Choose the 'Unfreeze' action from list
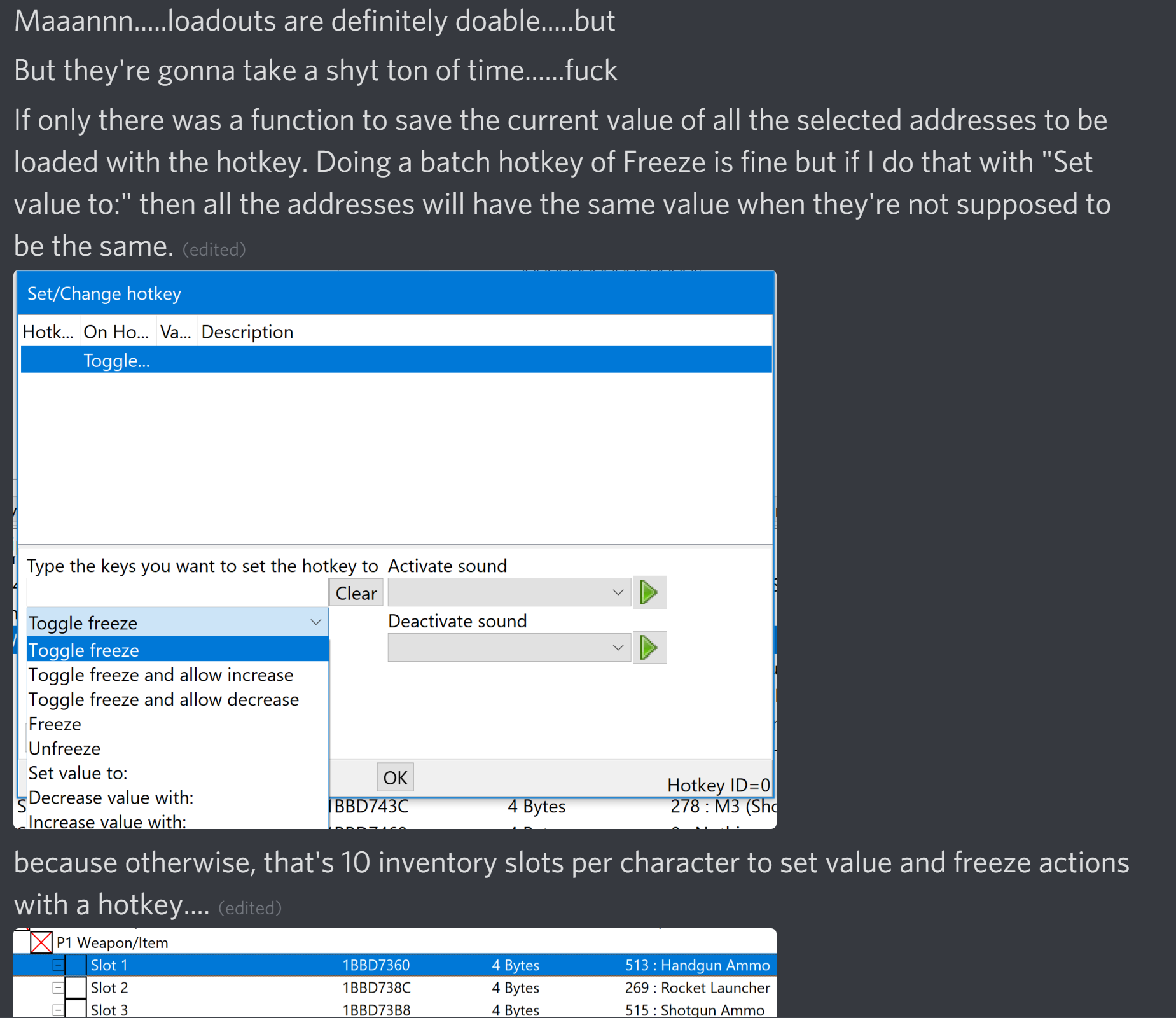The width and height of the screenshot is (1176, 1018). (x=65, y=748)
